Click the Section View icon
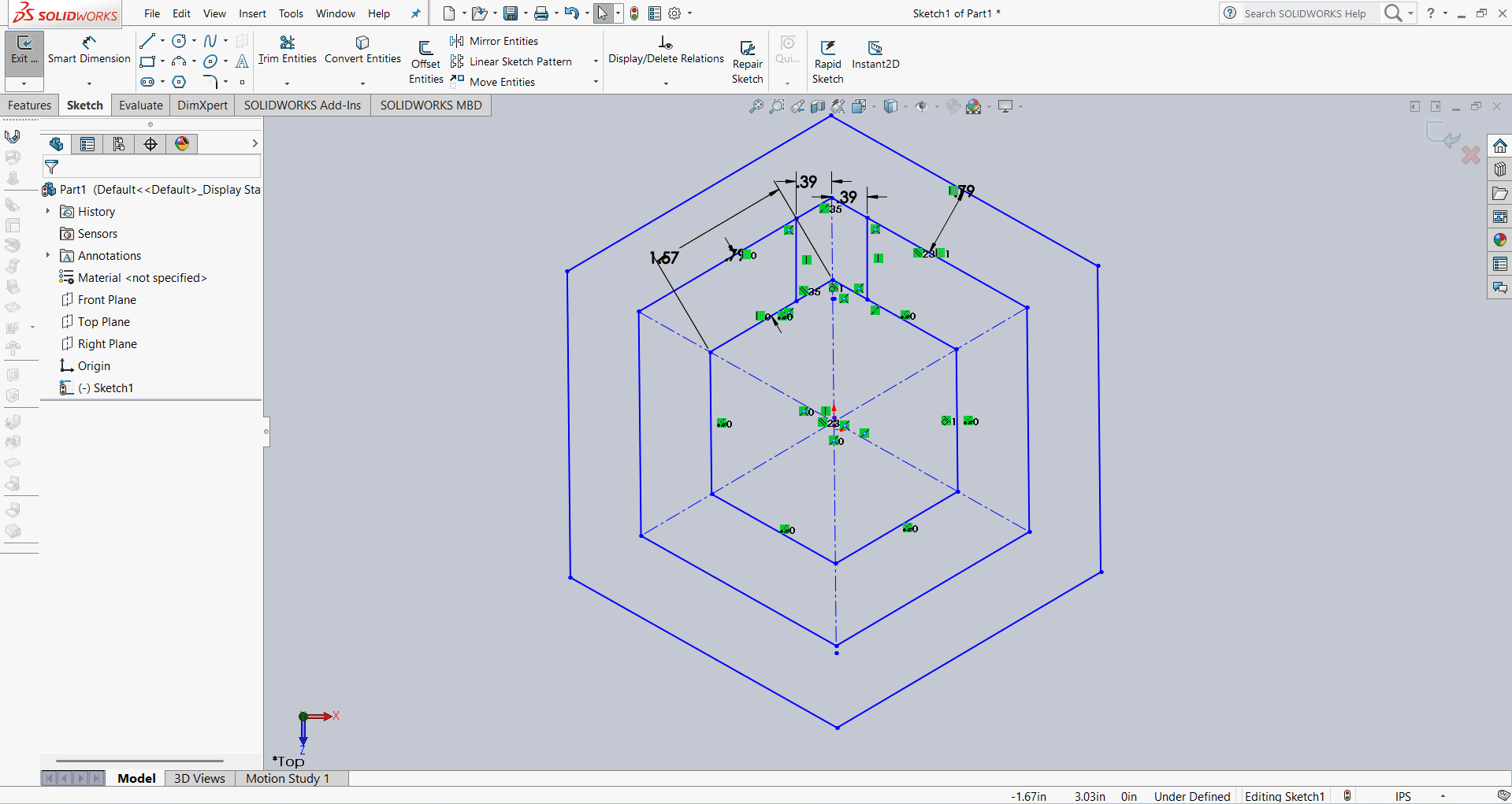Viewport: 1512px width, 804px height. [818, 106]
